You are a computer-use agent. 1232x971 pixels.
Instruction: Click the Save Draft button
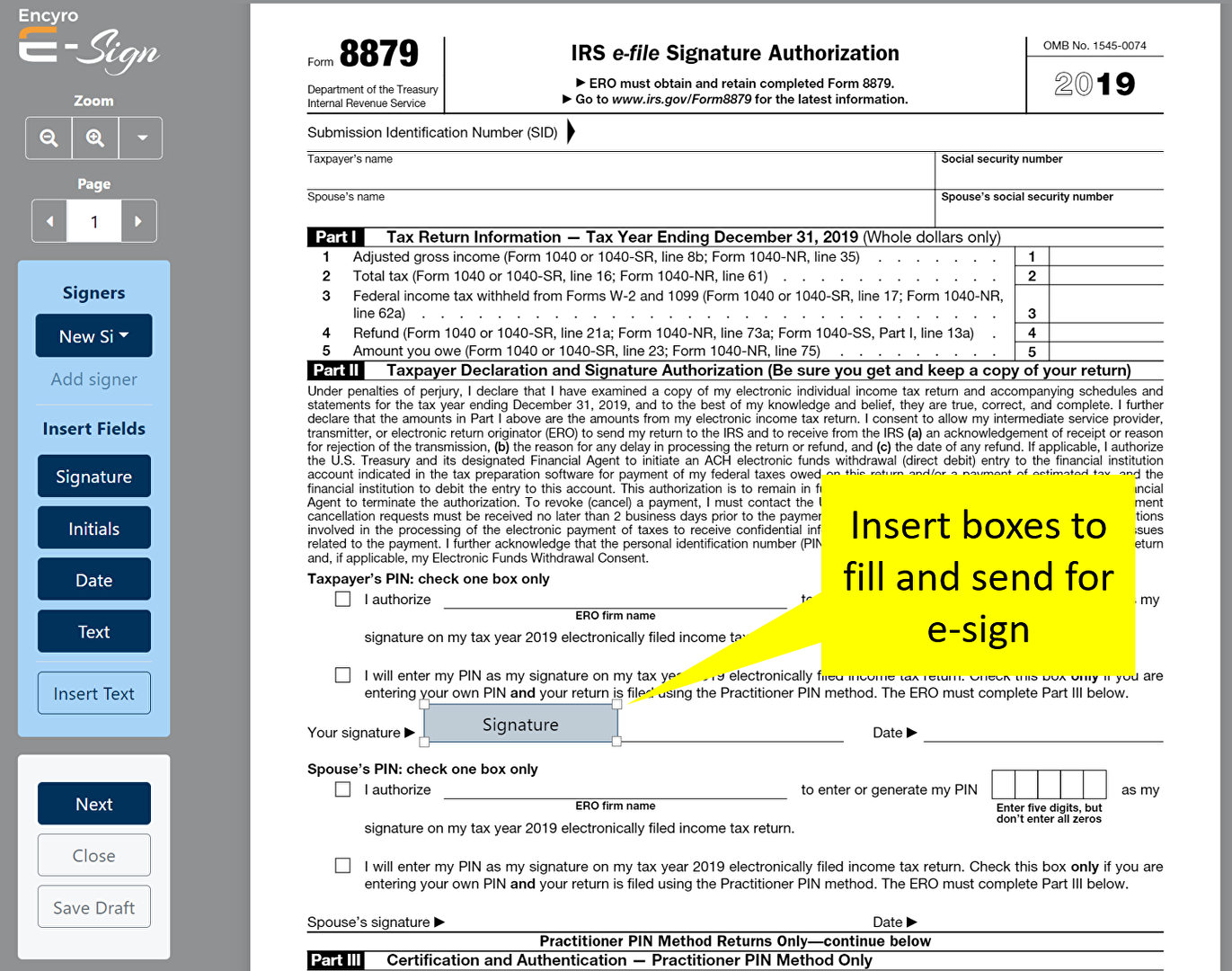(x=94, y=907)
